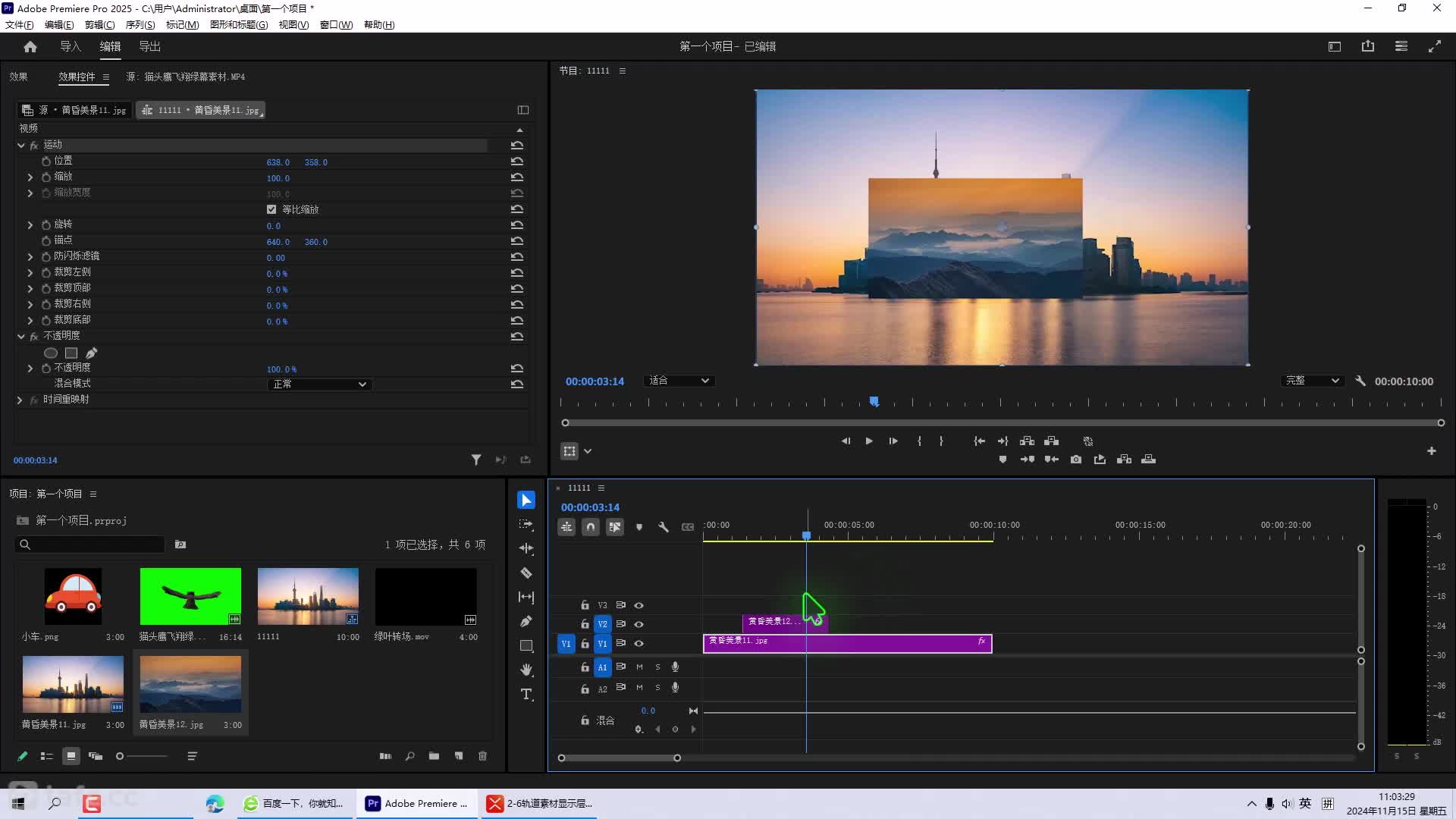Toggle V1 track output eye
The height and width of the screenshot is (819, 1456).
coord(639,644)
